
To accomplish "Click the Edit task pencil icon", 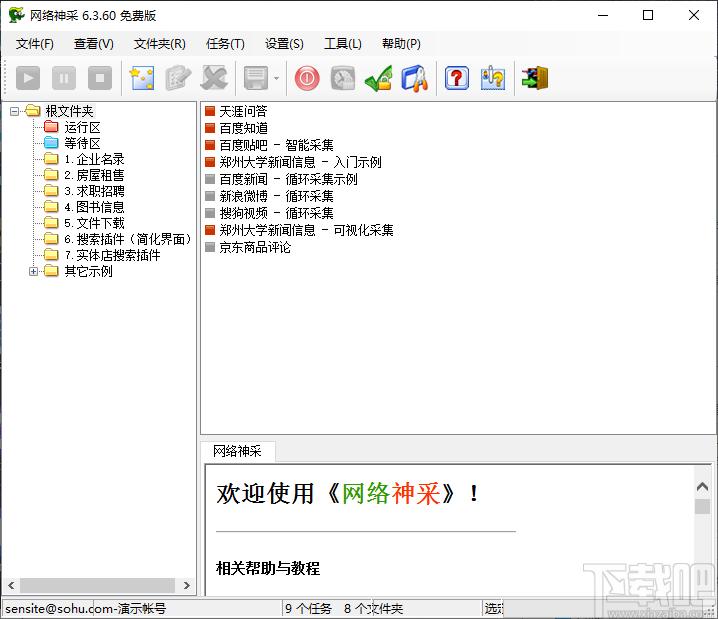I will 178,78.
